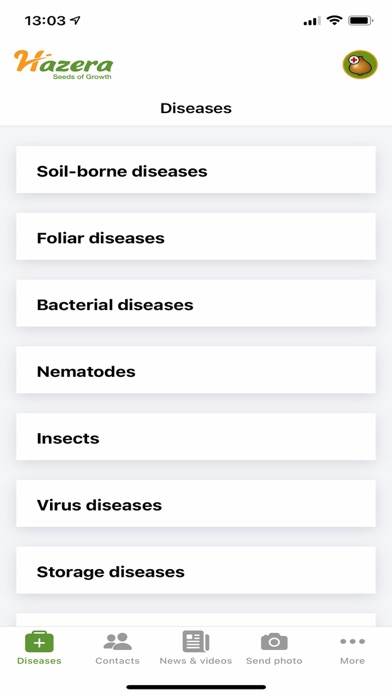392x696 pixels.
Task: Choose the Nematodes category
Action: click(196, 370)
